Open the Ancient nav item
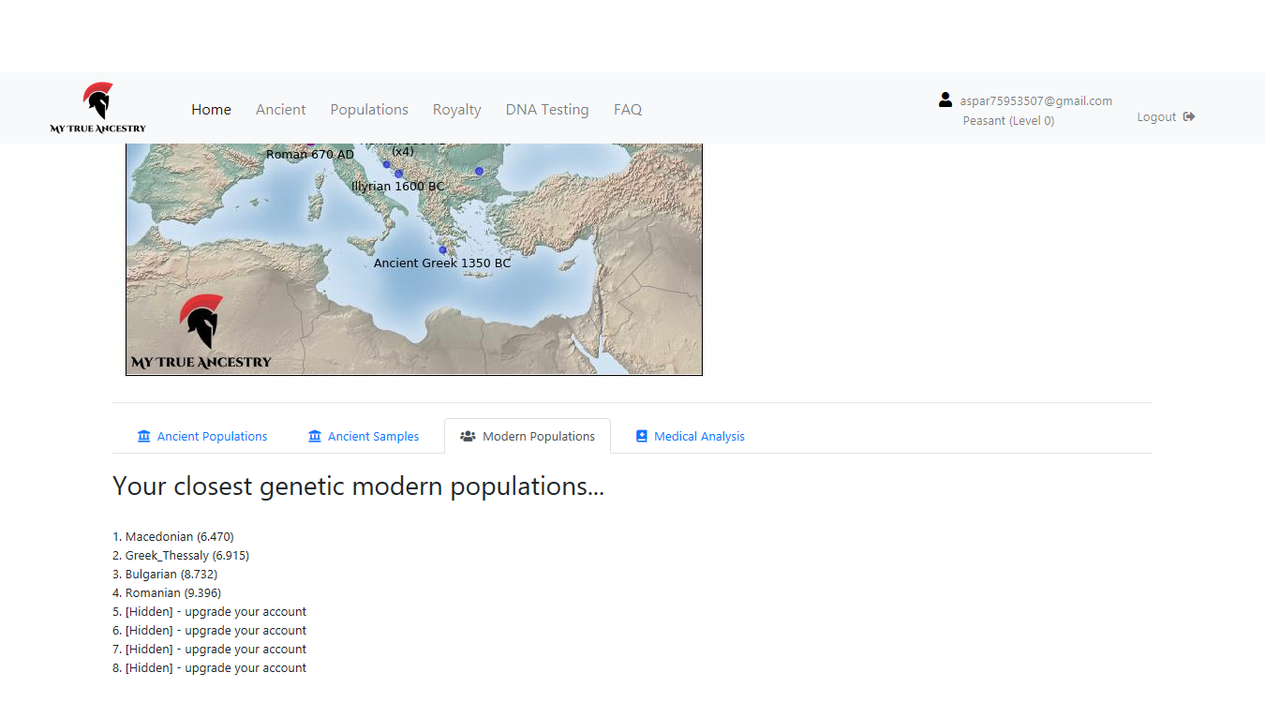This screenshot has height=720, width=1280. [281, 109]
